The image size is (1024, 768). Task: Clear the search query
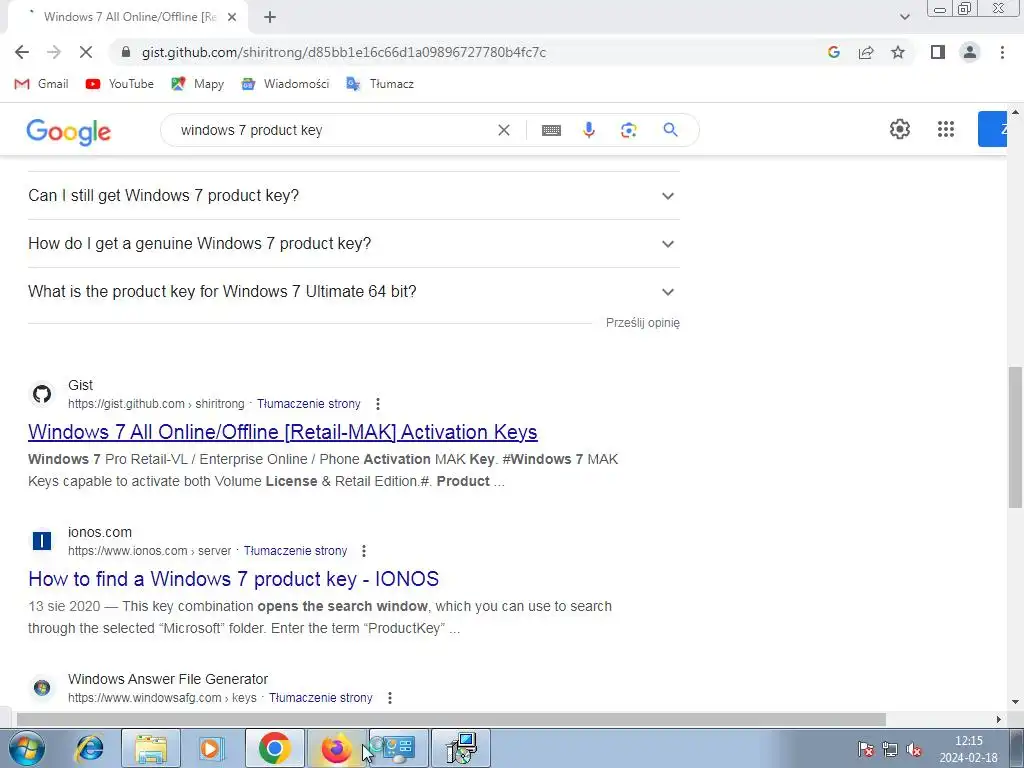(504, 130)
